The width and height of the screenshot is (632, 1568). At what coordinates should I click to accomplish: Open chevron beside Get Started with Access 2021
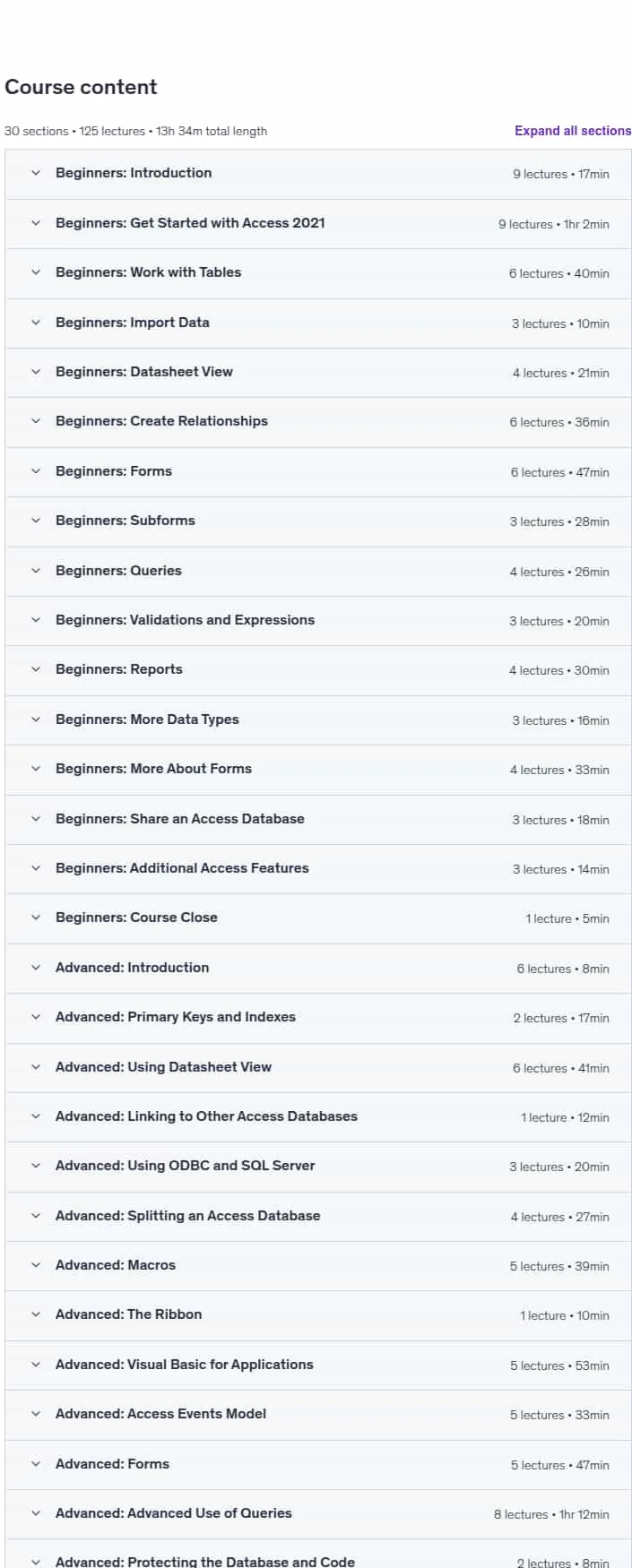(36, 223)
